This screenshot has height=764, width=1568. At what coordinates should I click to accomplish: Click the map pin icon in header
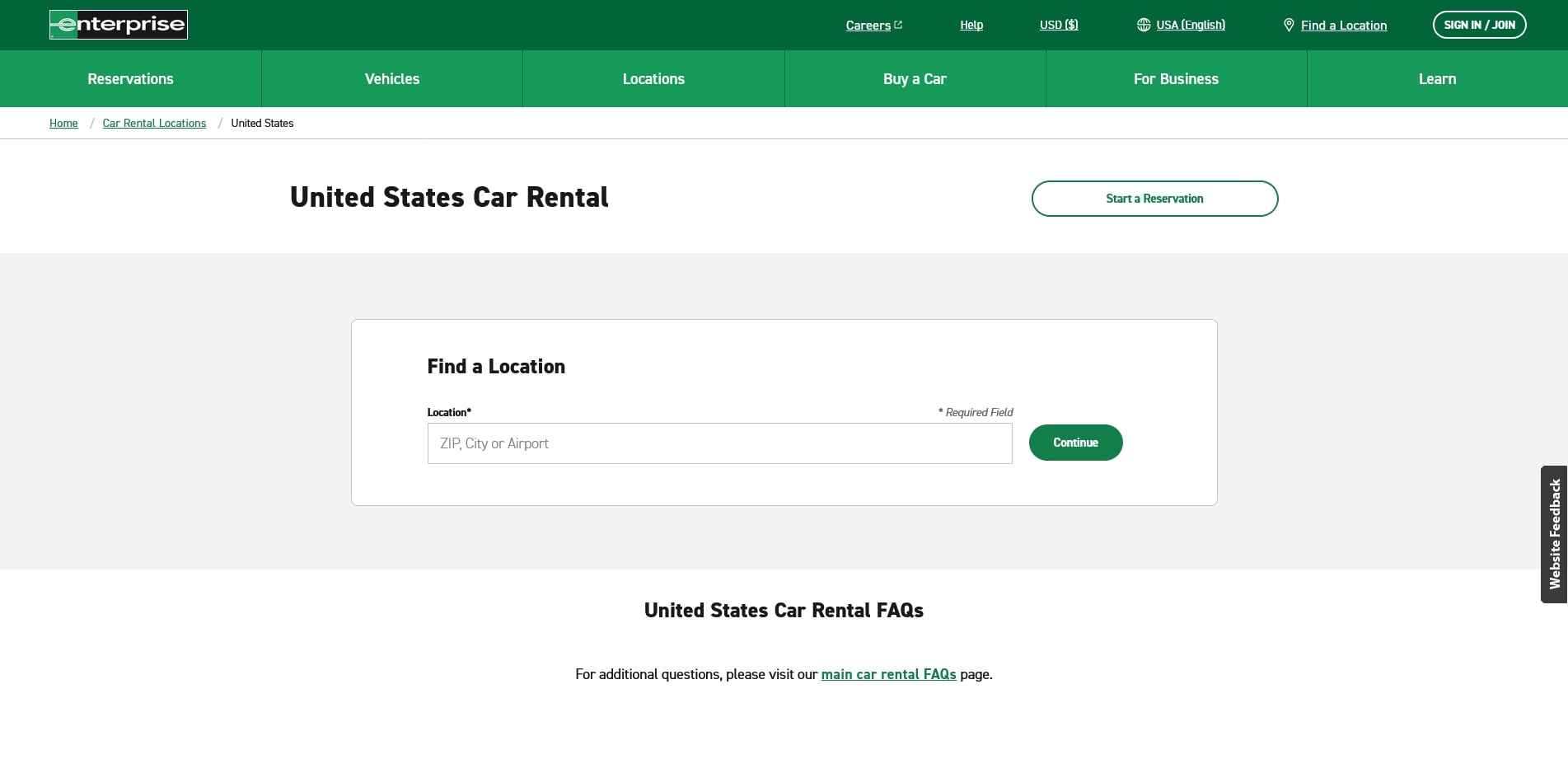click(1289, 26)
